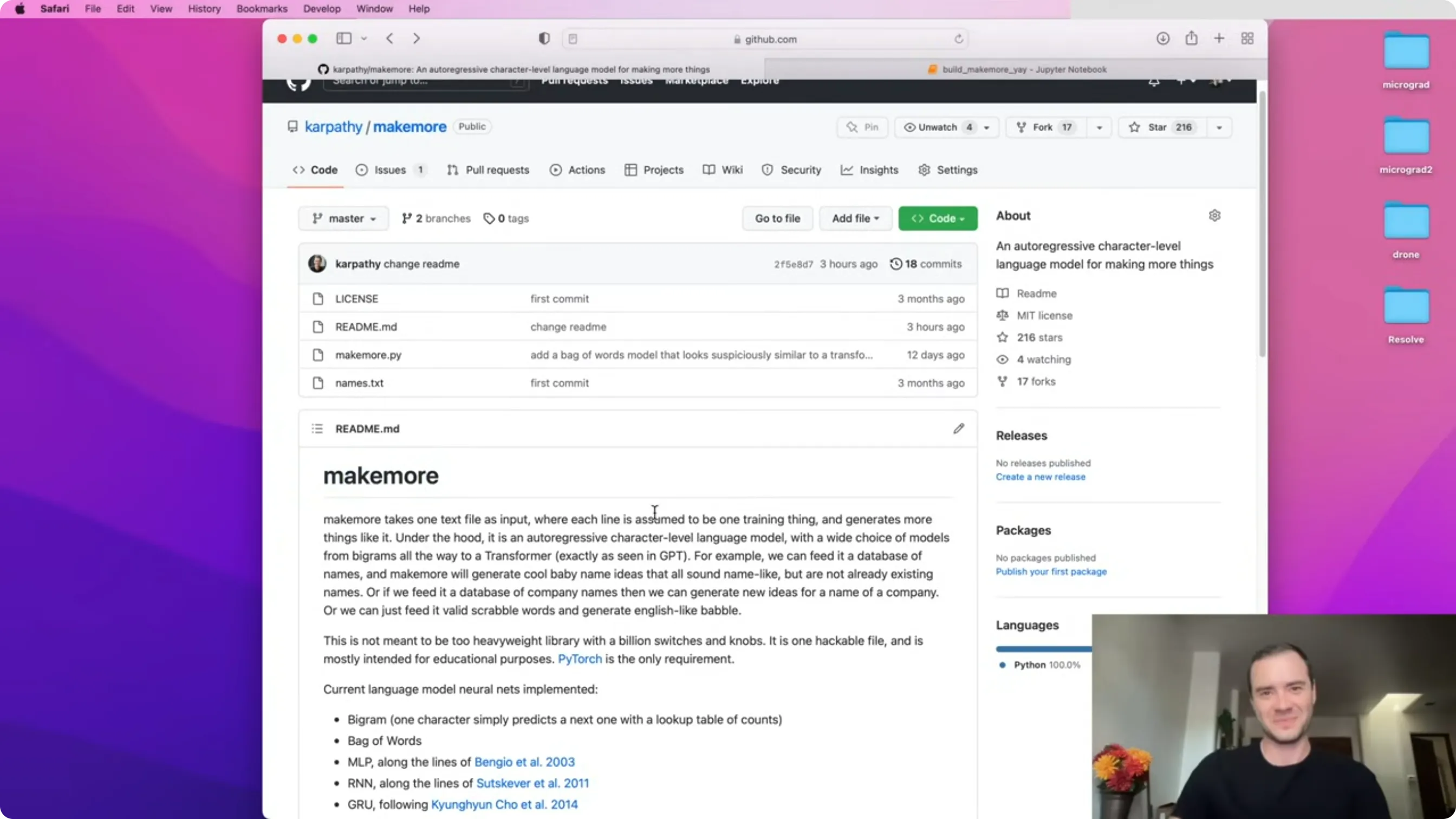The width and height of the screenshot is (1456, 819).
Task: Open the repository Settings tab
Action: coord(948,170)
